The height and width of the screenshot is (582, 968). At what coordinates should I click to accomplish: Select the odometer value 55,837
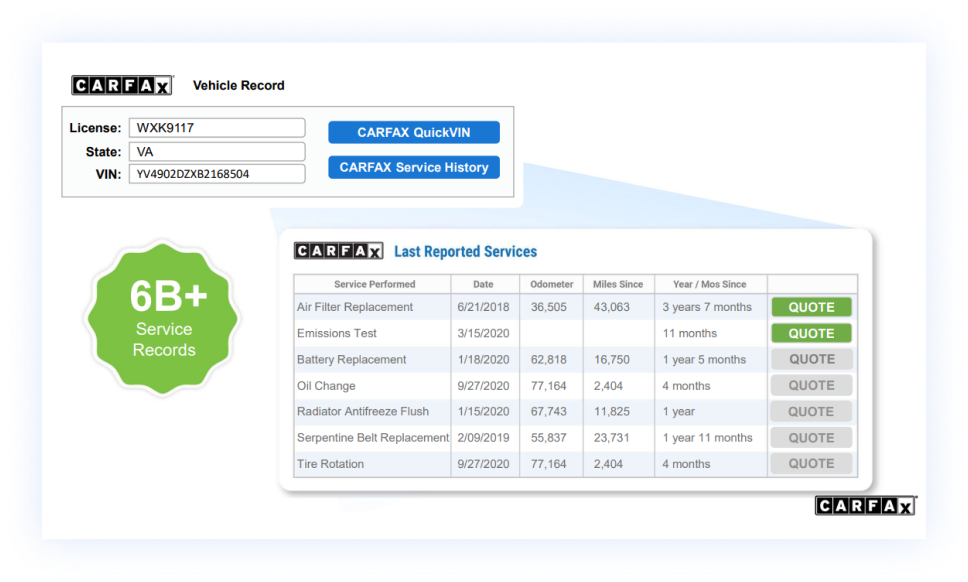549,438
